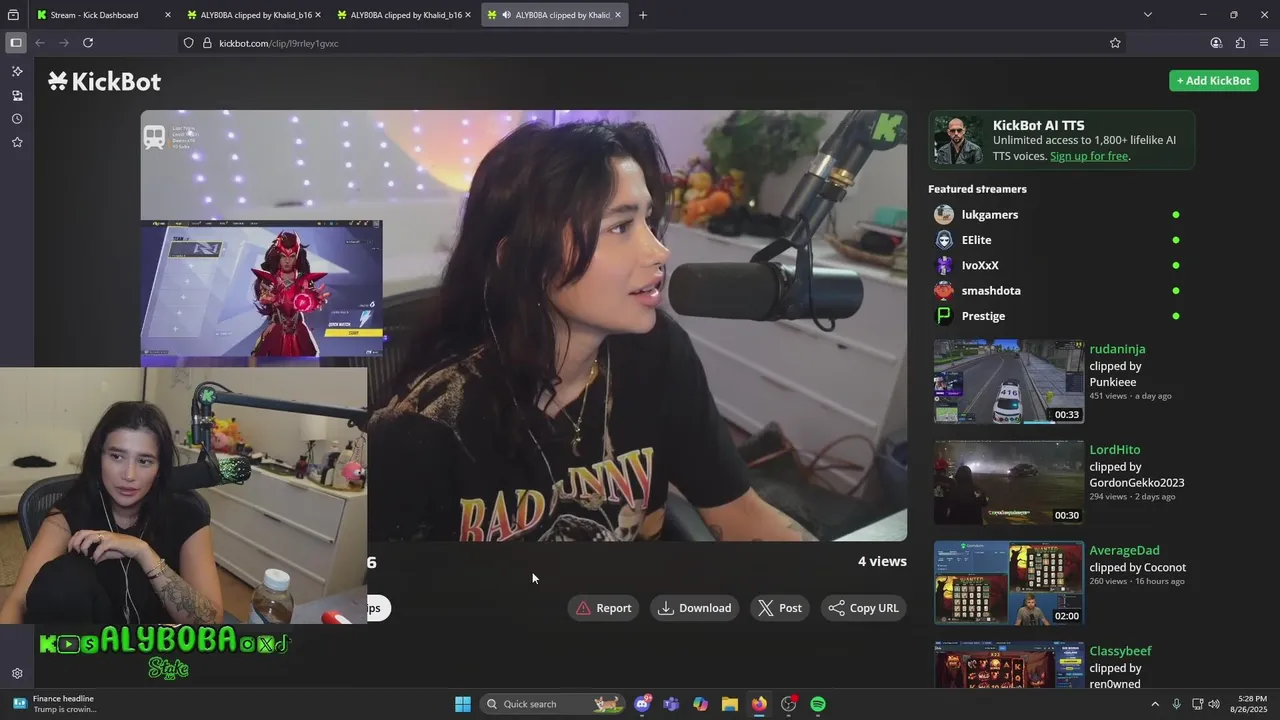The width and height of the screenshot is (1280, 720).
Task: Open the taskbar volume speaker icon
Action: point(1214,704)
